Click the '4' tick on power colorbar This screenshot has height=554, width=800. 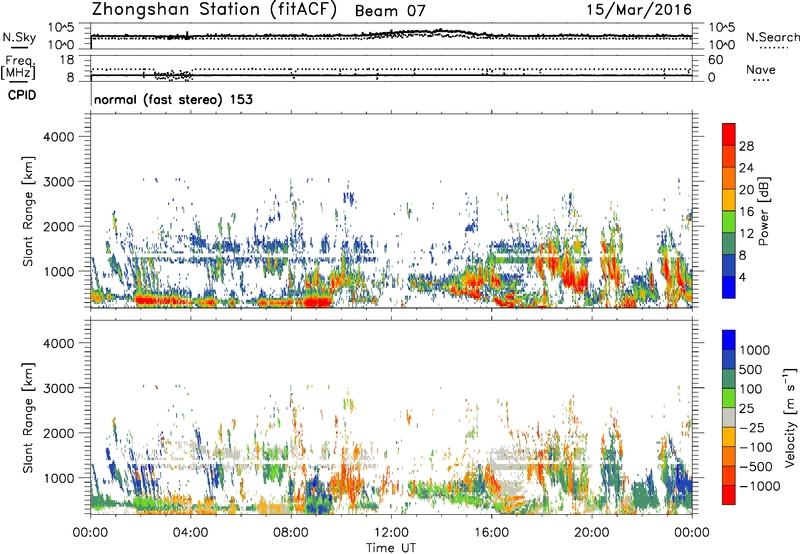point(743,277)
